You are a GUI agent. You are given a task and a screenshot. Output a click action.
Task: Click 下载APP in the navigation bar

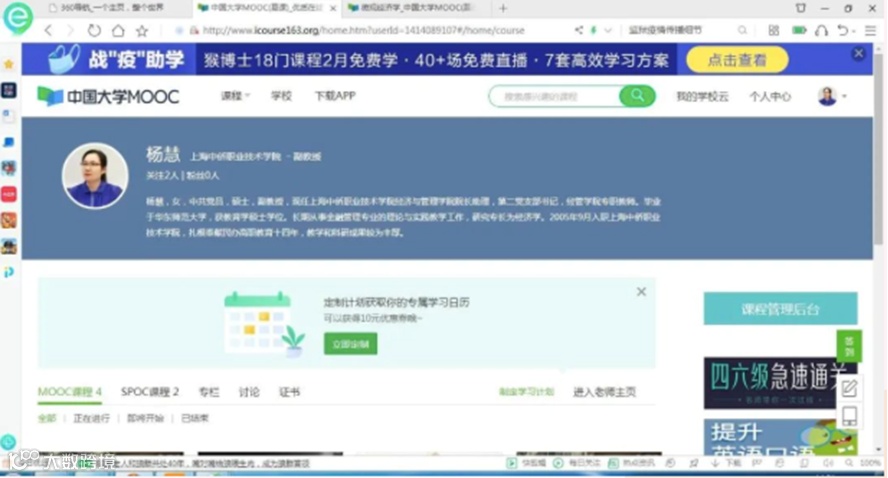[335, 96]
